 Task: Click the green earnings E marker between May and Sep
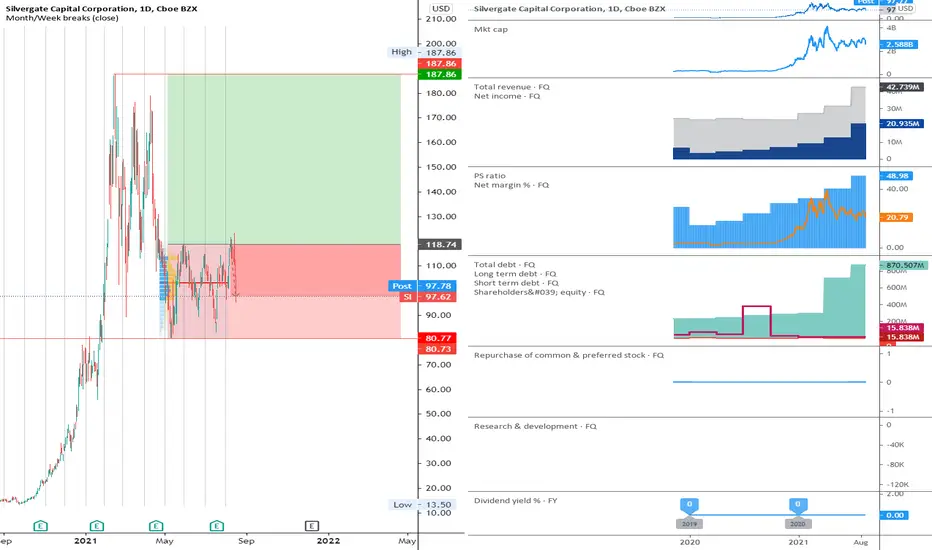217,526
